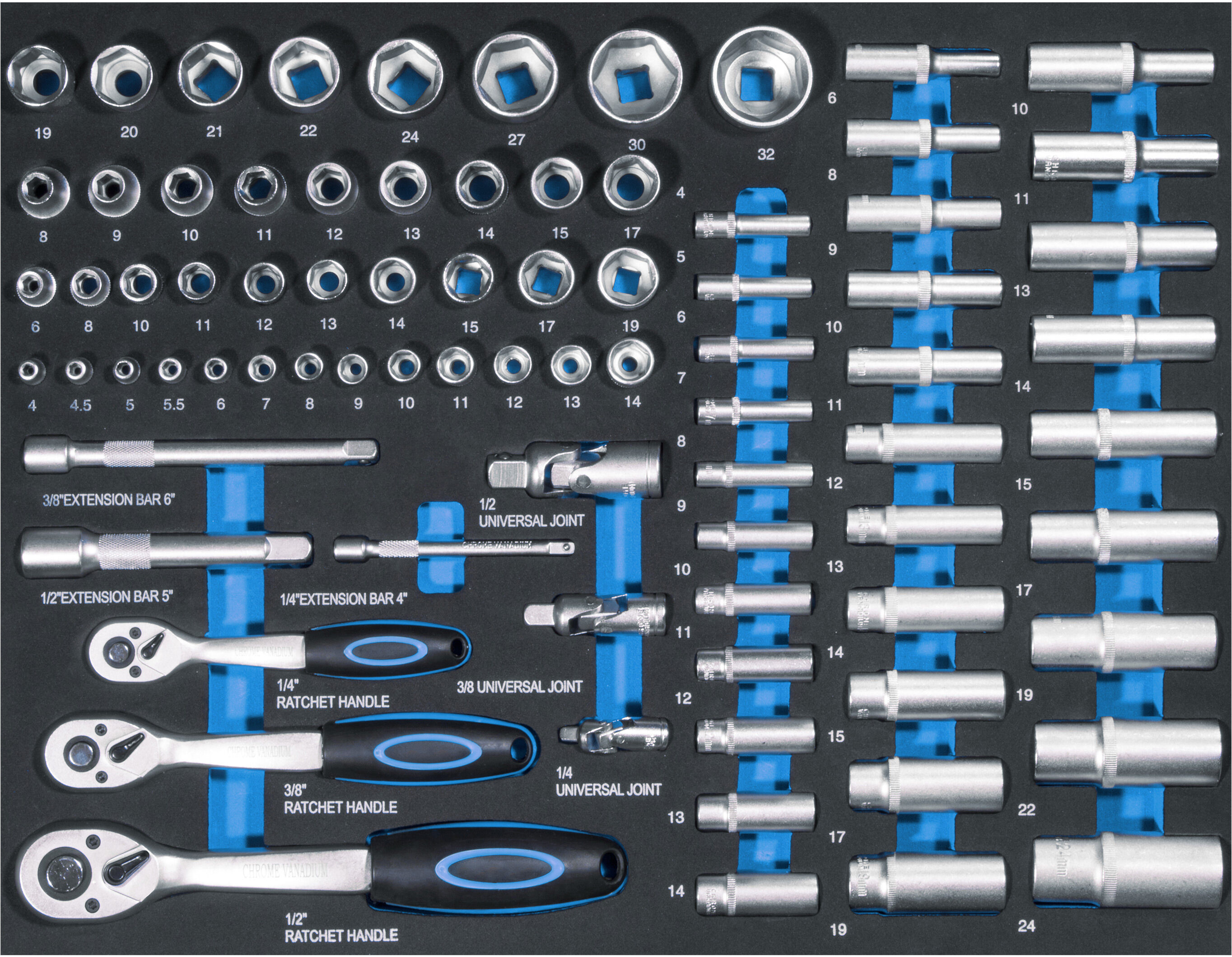Click the "1/2"EXTENSION BAR 5"" label
The height and width of the screenshot is (957, 1232).
pos(107,597)
